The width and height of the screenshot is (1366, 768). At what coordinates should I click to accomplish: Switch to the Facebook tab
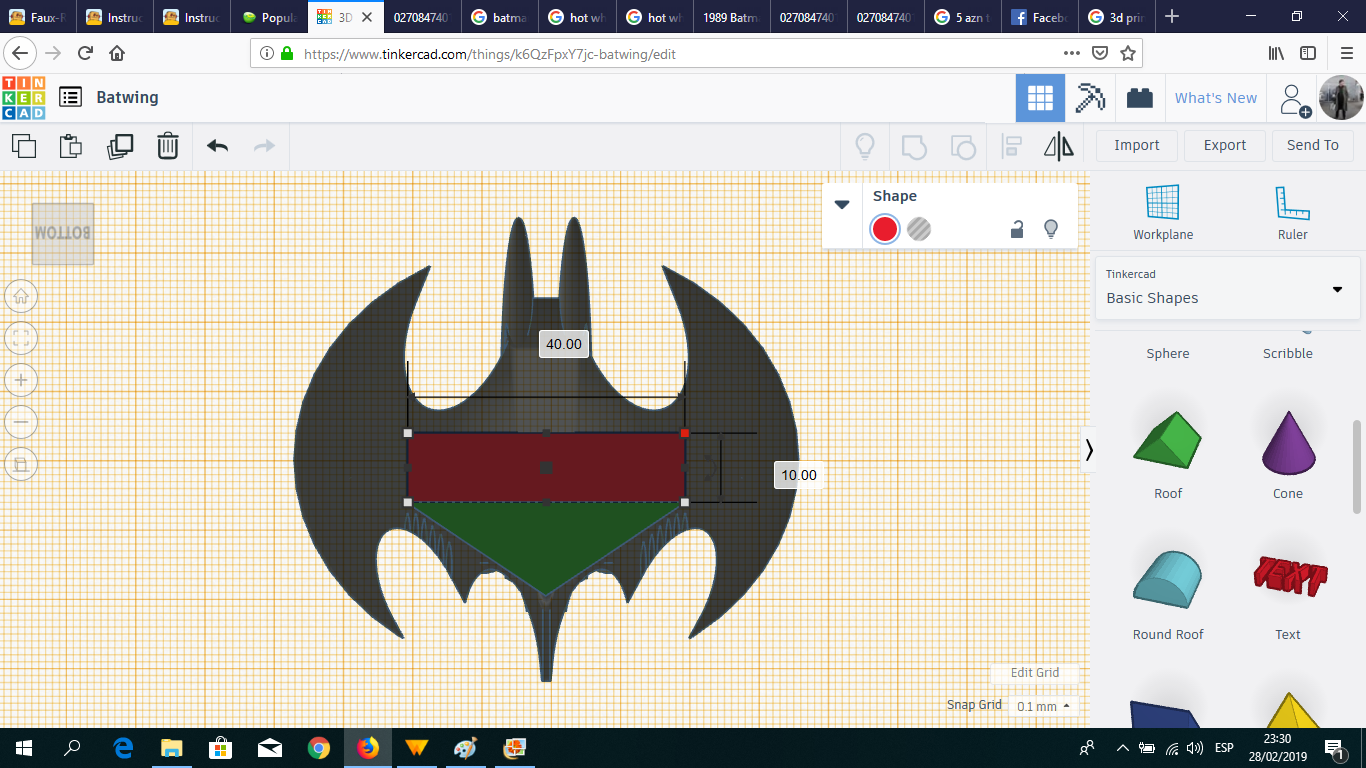tap(1041, 17)
